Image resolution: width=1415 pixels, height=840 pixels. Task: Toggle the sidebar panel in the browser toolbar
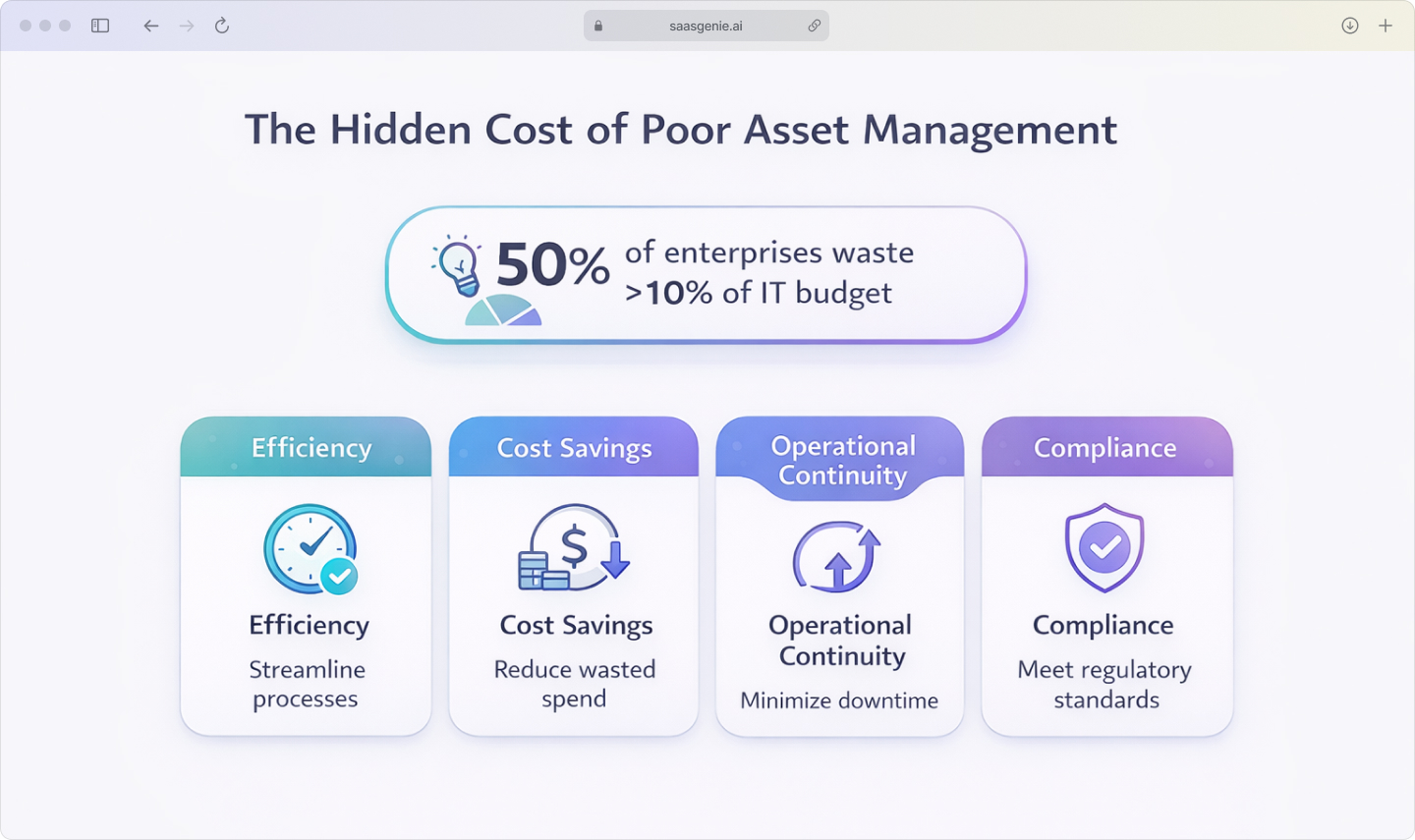click(99, 26)
